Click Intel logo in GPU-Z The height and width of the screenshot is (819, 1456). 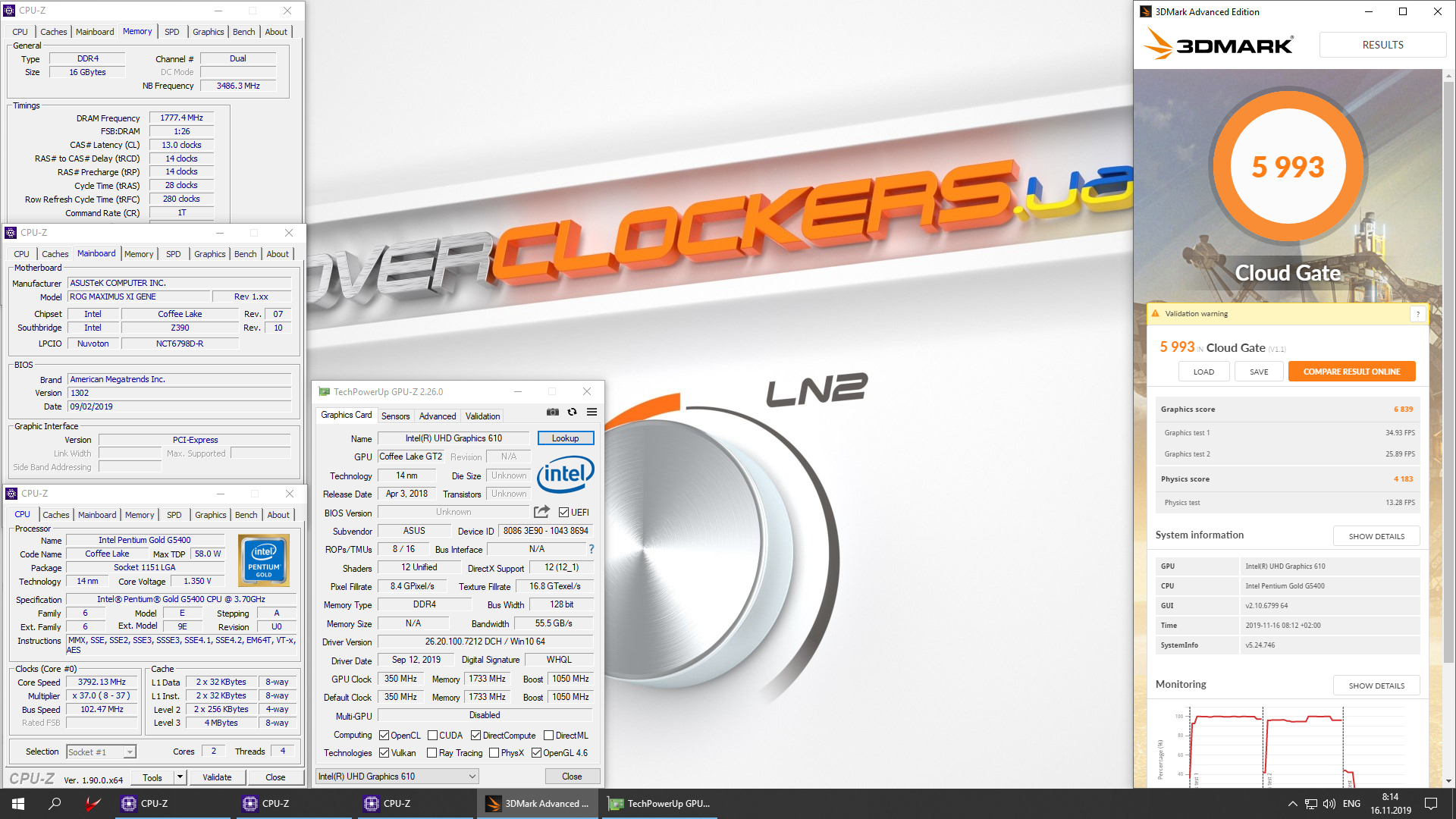[566, 475]
